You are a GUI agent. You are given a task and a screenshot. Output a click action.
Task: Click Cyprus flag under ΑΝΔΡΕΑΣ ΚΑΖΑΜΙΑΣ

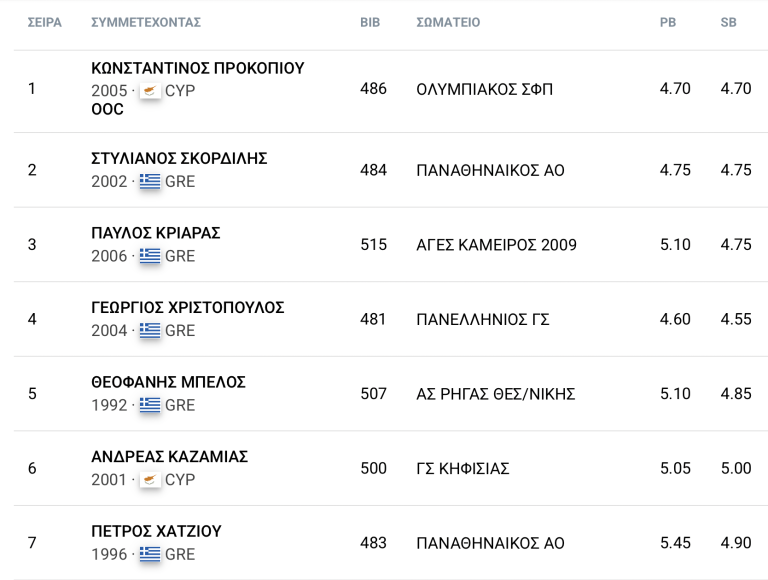point(150,480)
